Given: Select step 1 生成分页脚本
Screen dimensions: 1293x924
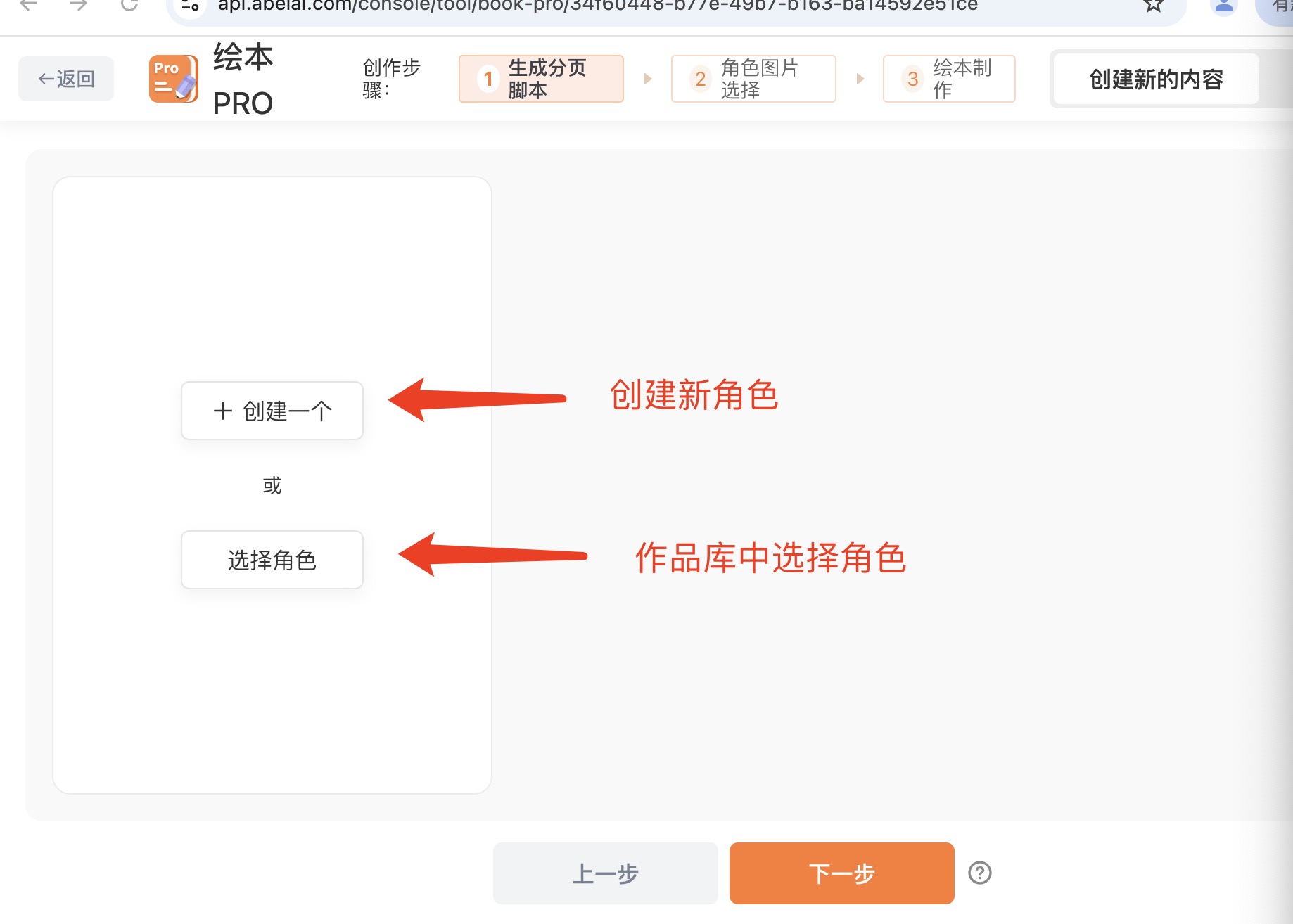Looking at the screenshot, I should (x=541, y=79).
